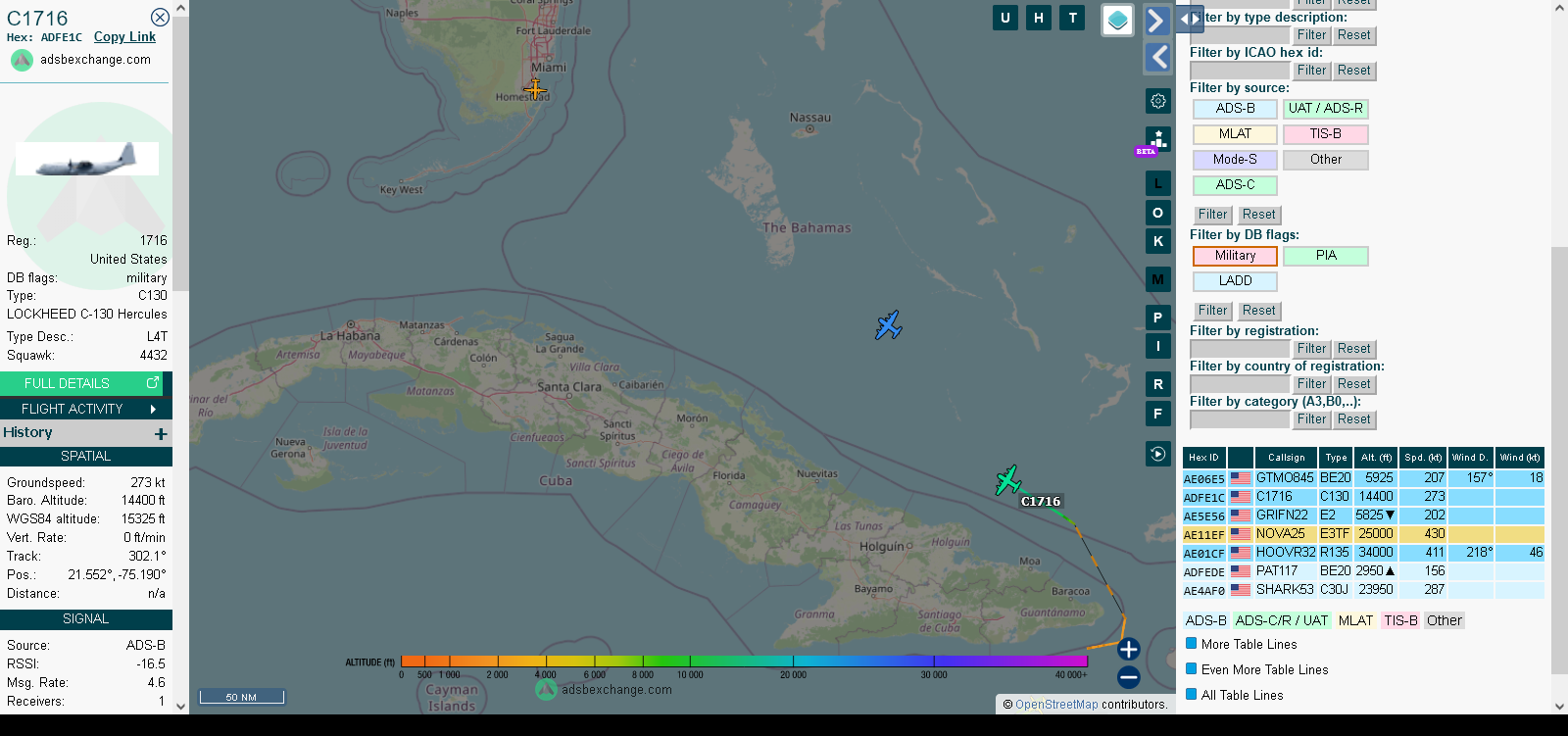
Task: Click Filter under source filters
Action: click(1212, 215)
